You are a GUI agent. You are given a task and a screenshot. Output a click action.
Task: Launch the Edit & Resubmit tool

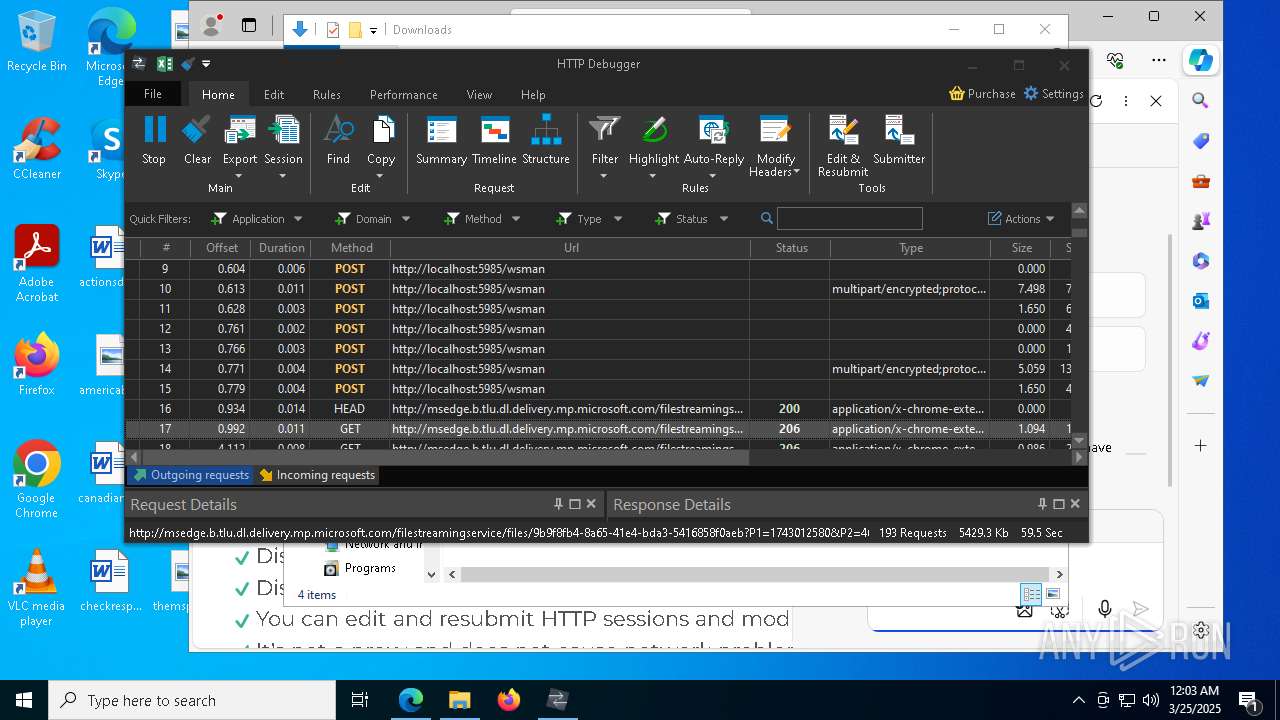point(843,146)
